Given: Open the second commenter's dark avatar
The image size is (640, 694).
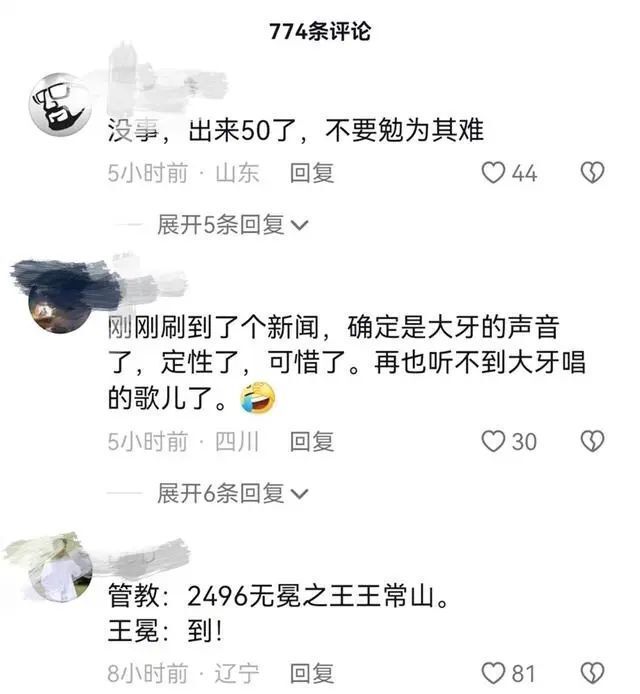Looking at the screenshot, I should 60,301.
